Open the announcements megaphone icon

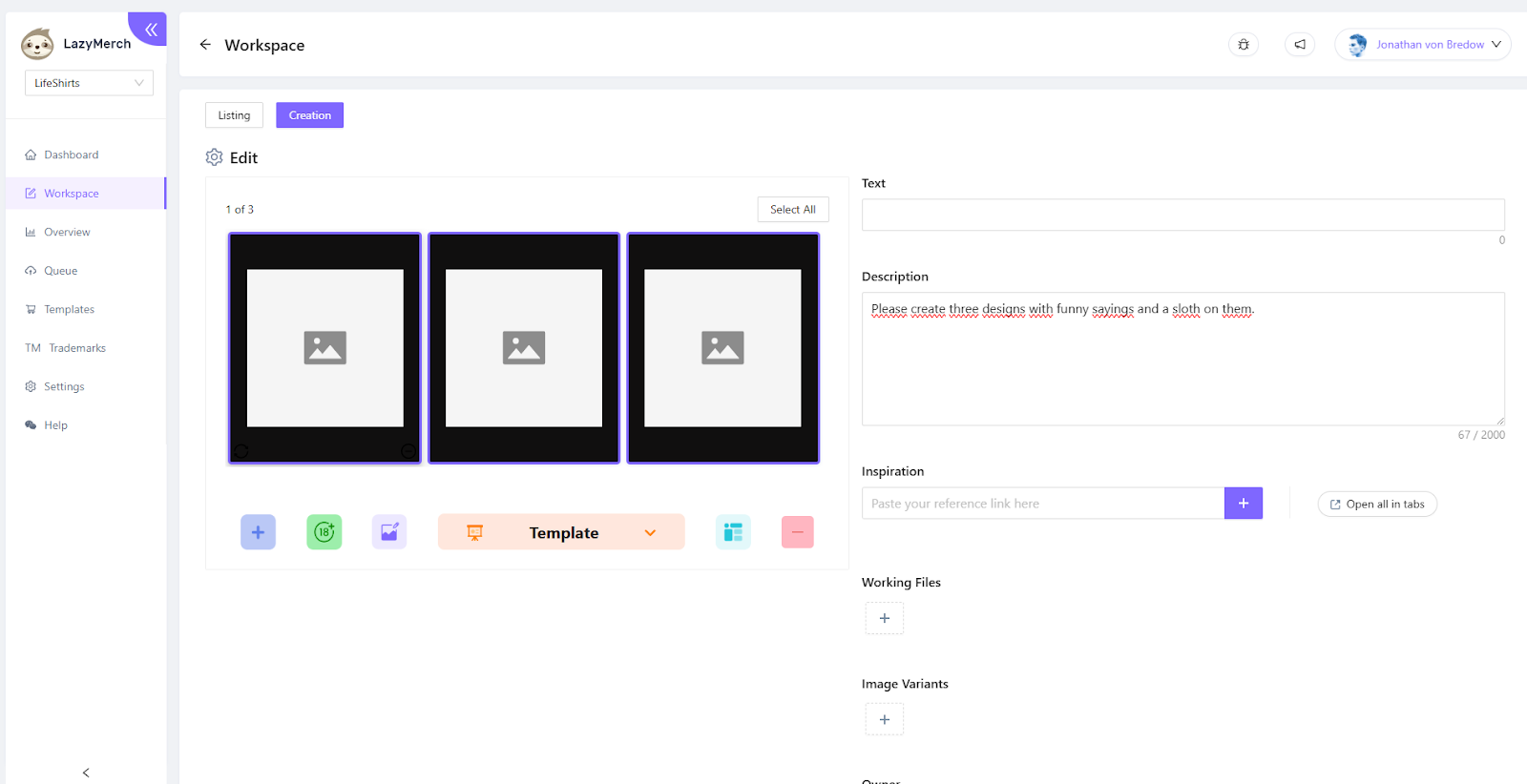[1300, 44]
